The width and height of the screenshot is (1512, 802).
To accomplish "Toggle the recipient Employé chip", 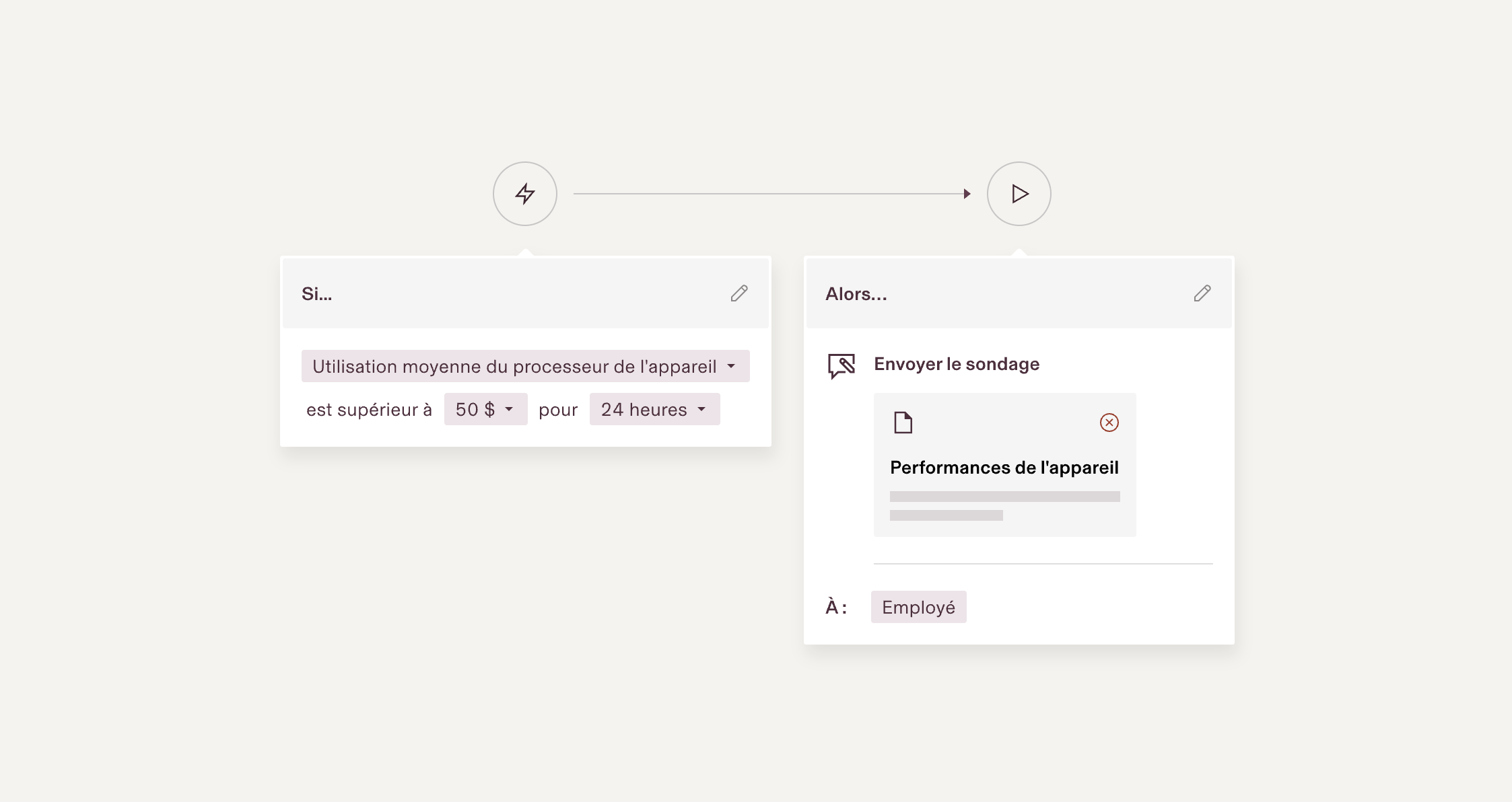I will coord(919,607).
